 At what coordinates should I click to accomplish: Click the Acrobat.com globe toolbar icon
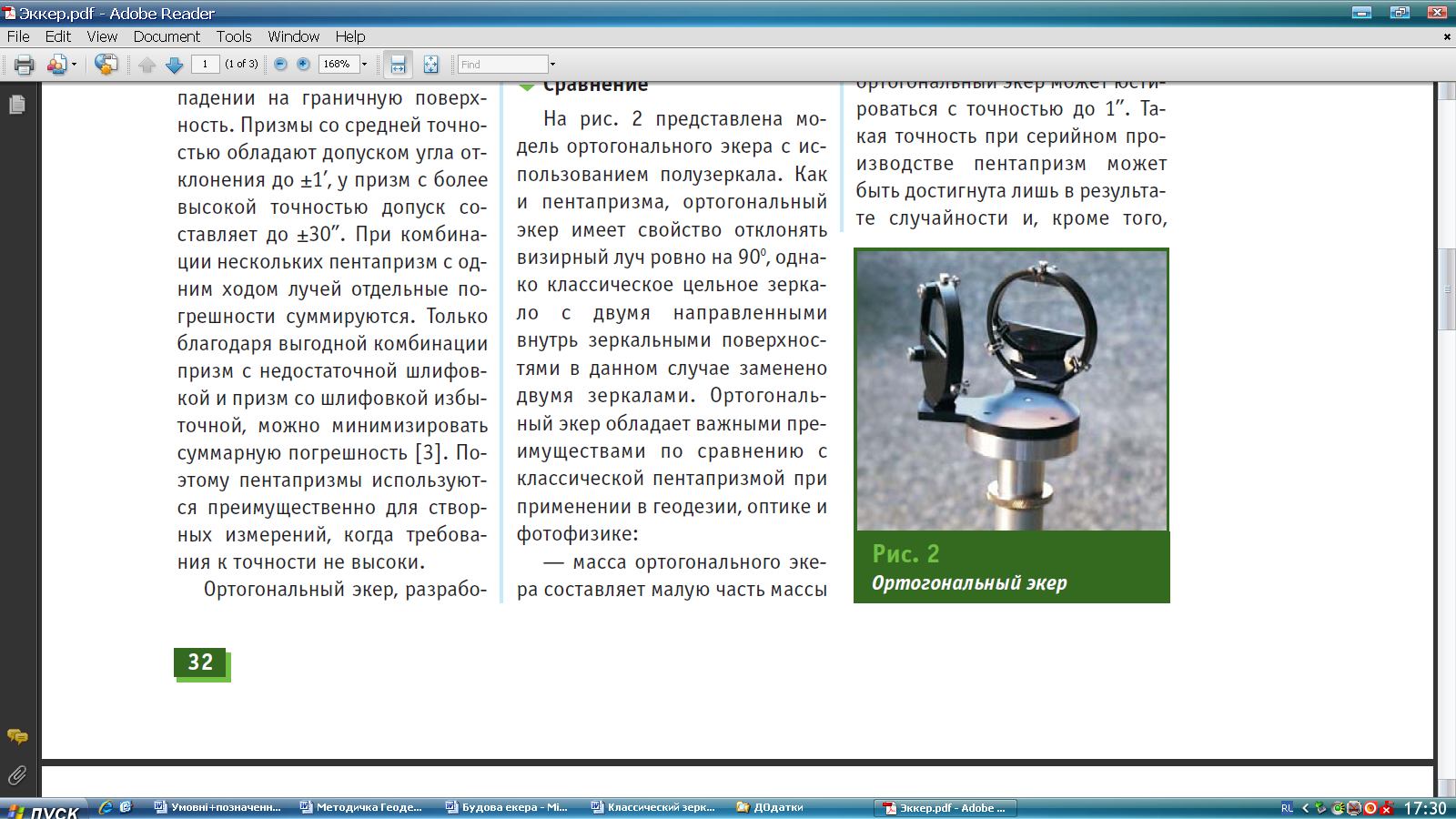[106, 65]
